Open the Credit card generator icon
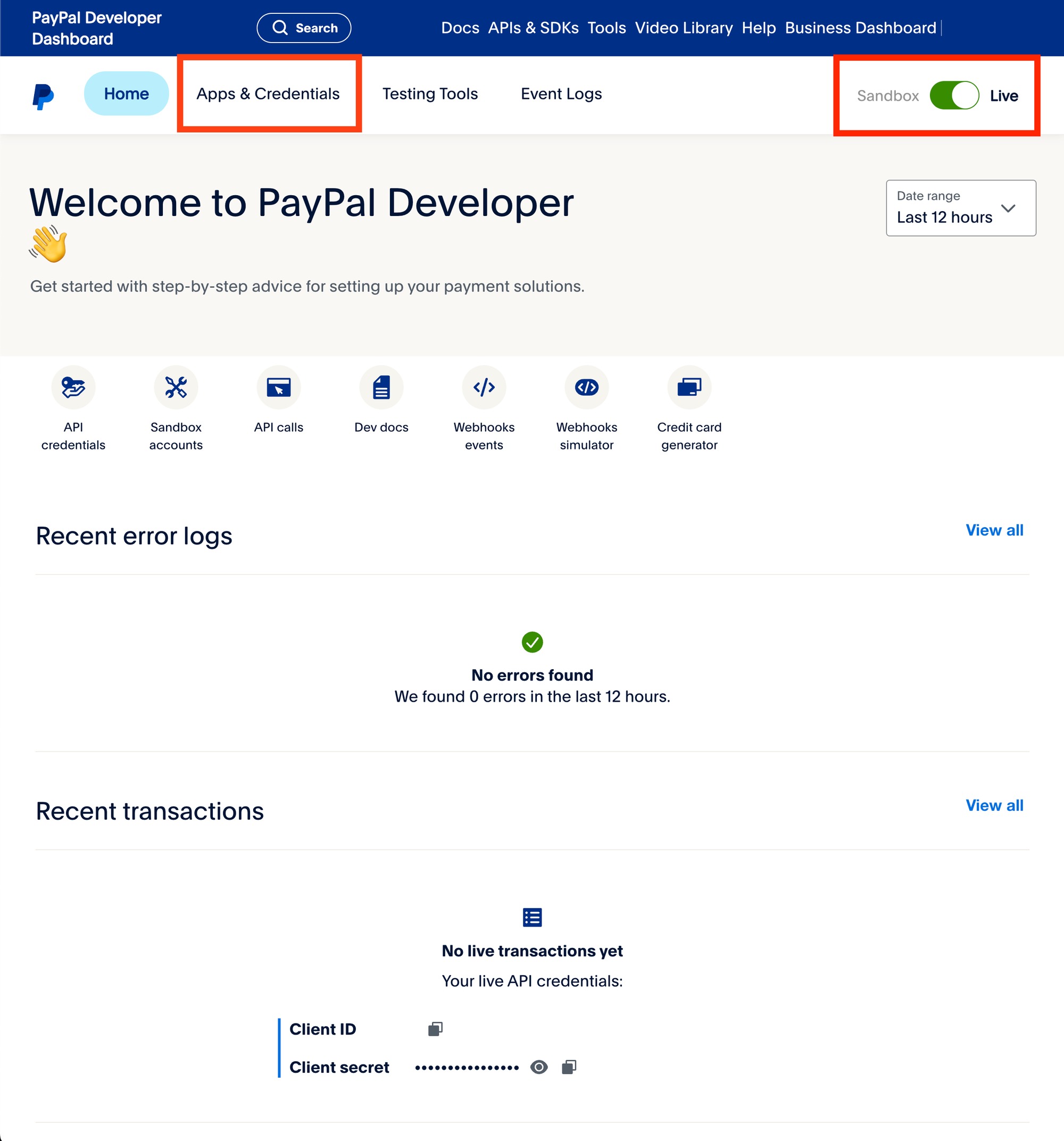The width and height of the screenshot is (1064, 1141). coord(690,387)
